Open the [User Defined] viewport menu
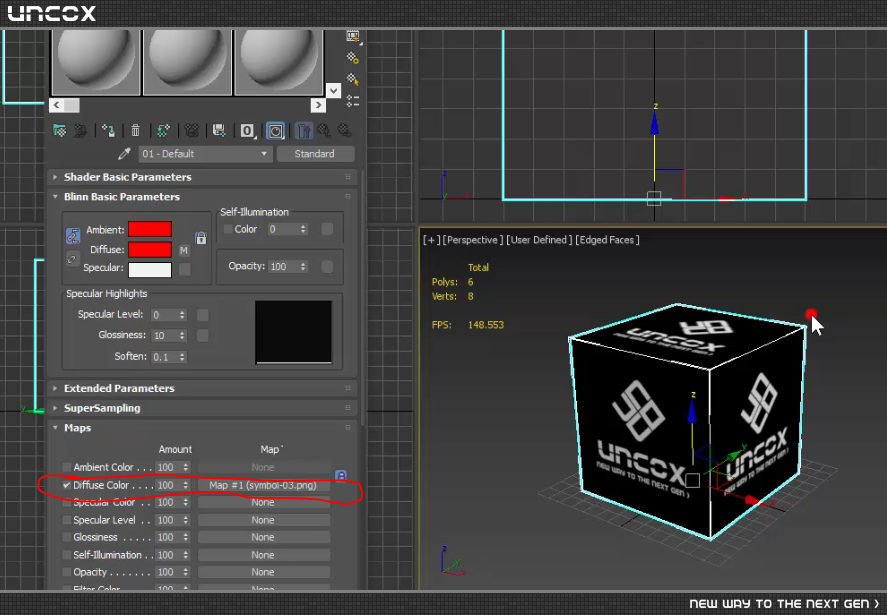The height and width of the screenshot is (615, 887). (539, 240)
